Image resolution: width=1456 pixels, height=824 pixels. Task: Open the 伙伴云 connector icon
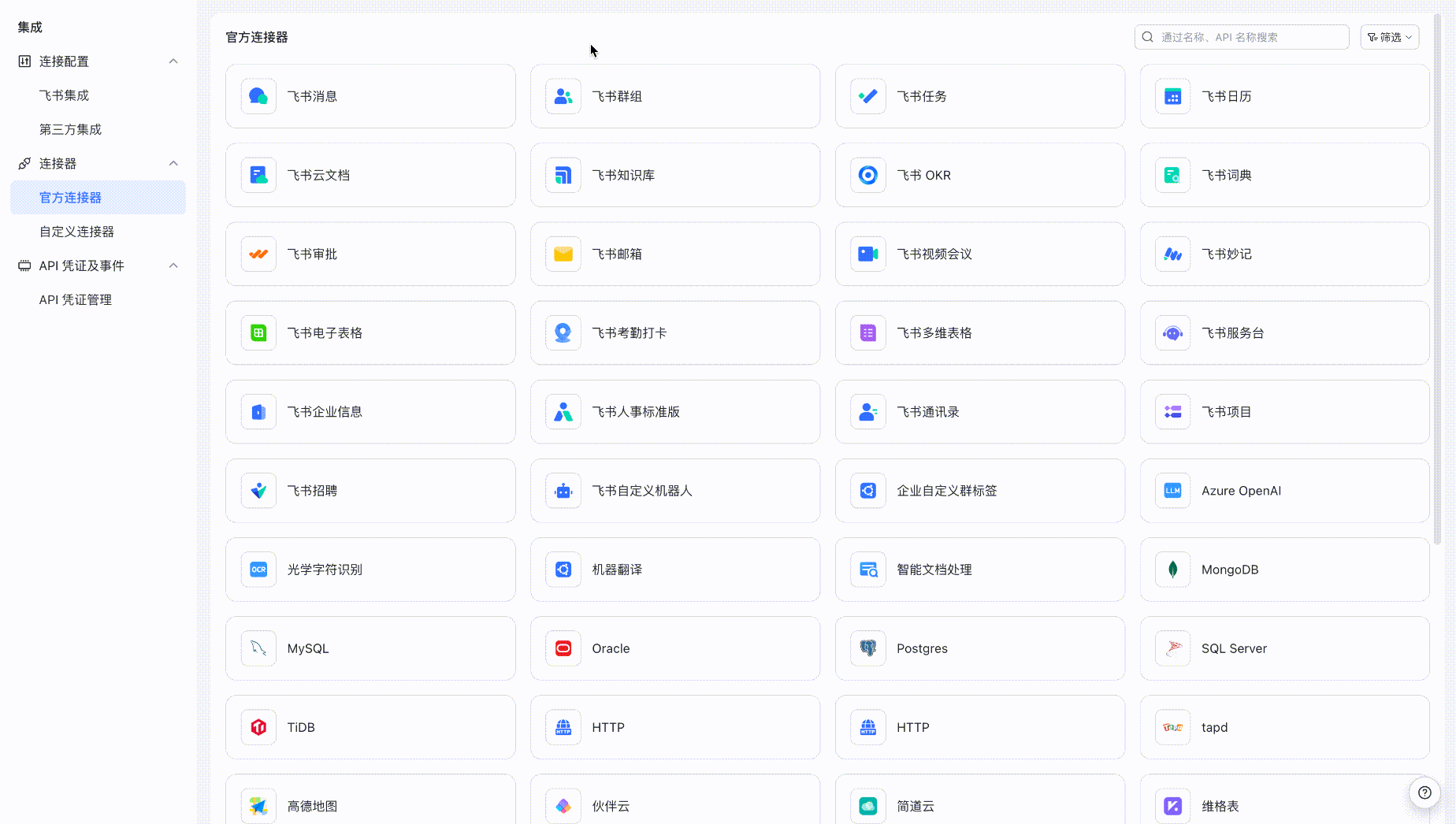click(563, 805)
